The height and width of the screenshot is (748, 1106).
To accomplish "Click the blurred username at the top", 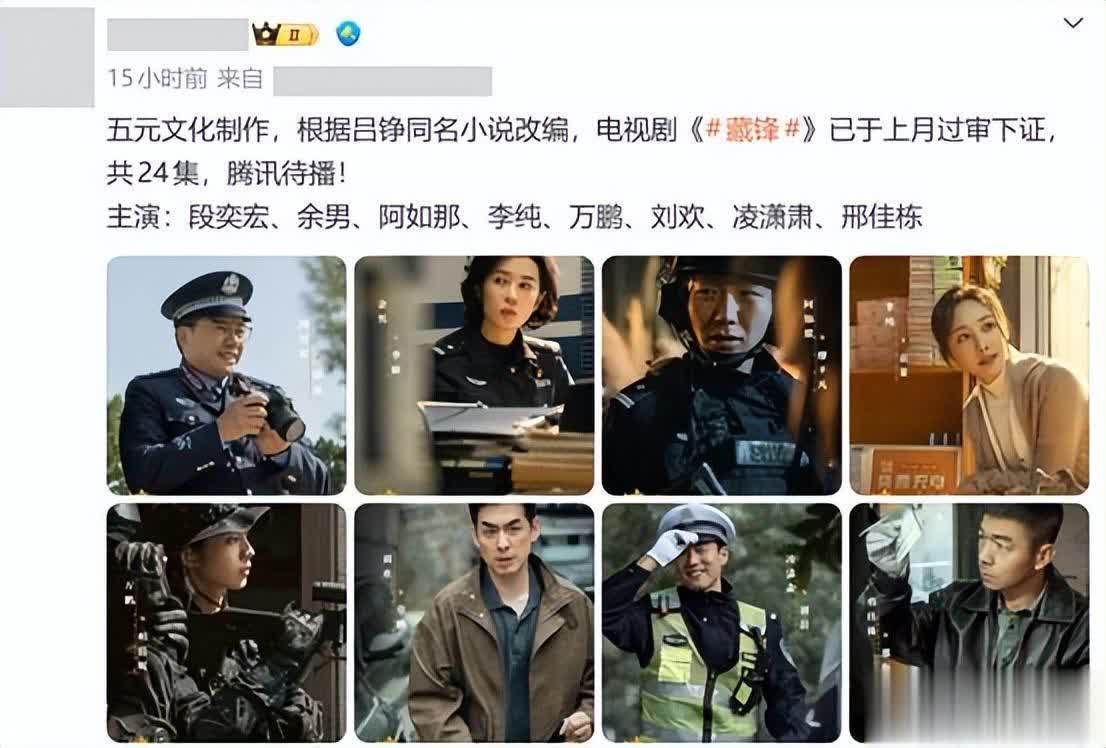I will point(178,35).
